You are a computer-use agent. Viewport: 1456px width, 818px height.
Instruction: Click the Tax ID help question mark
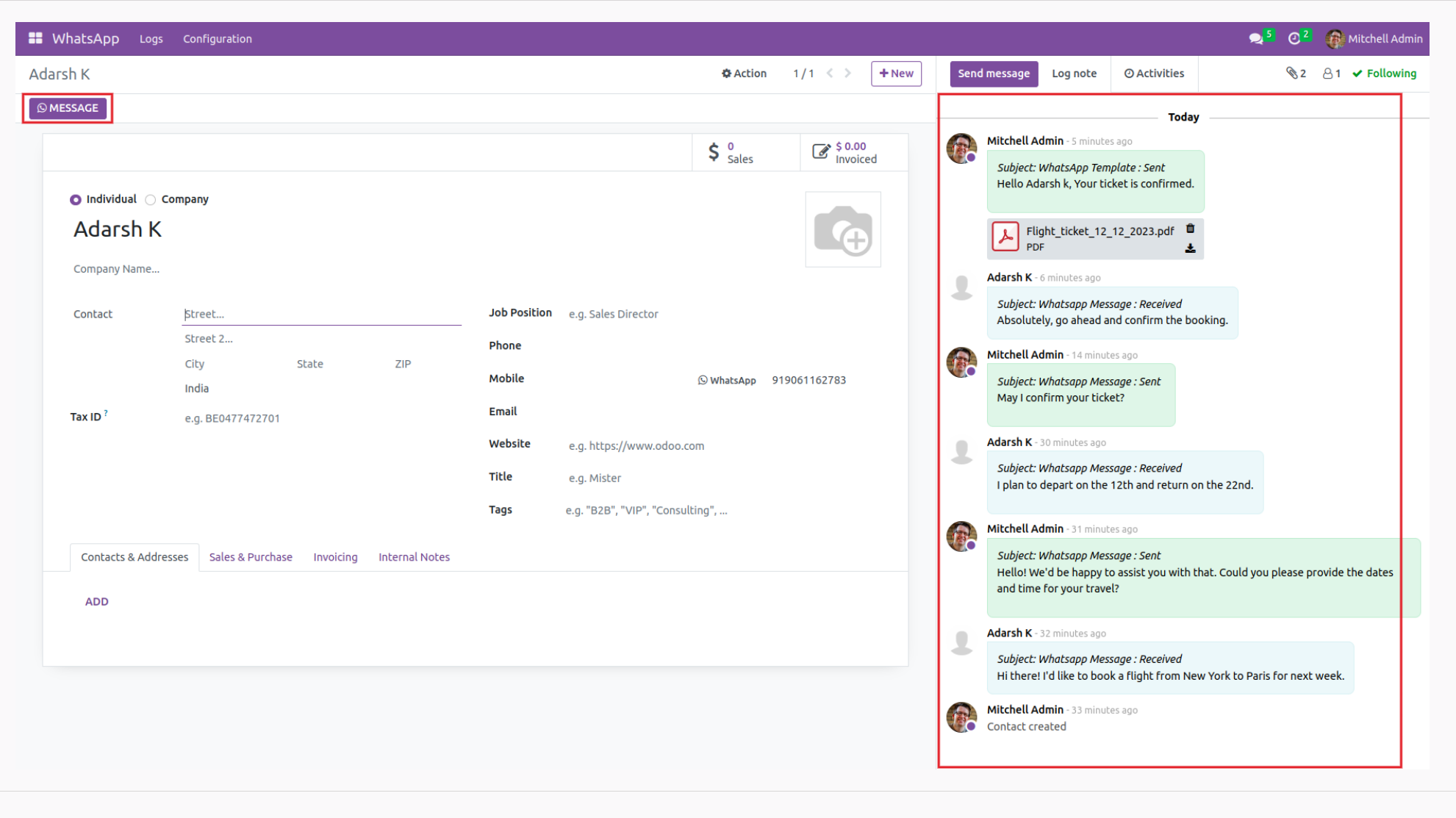pyautogui.click(x=106, y=413)
